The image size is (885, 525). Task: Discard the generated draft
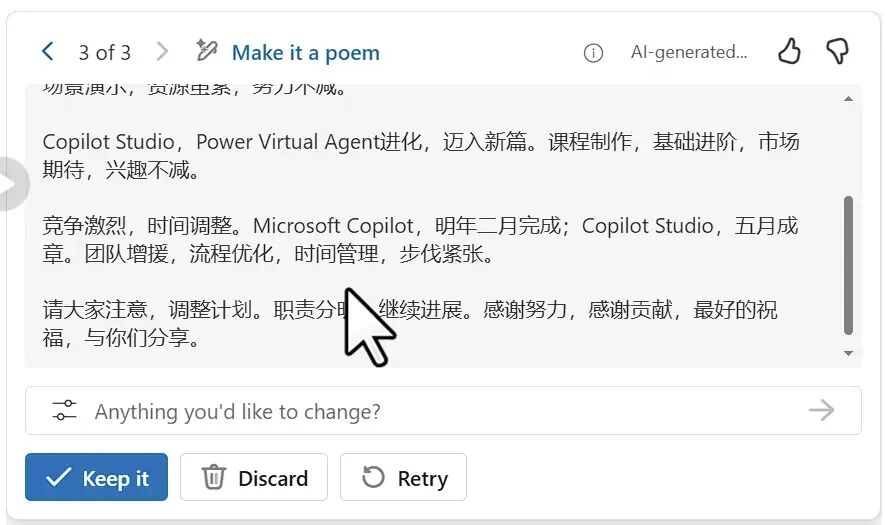254,478
